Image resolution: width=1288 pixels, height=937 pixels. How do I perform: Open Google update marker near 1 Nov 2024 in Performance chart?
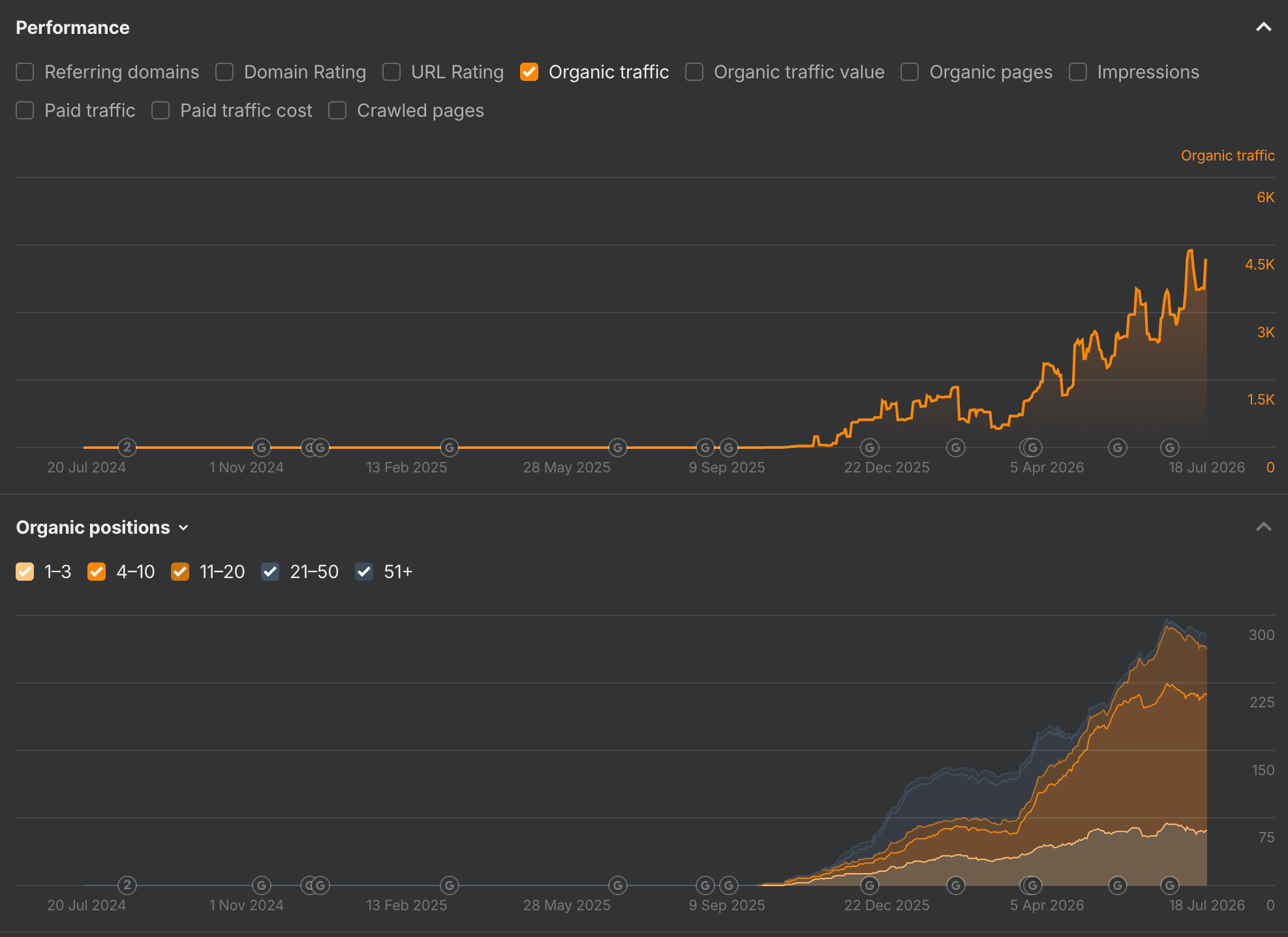tap(262, 448)
